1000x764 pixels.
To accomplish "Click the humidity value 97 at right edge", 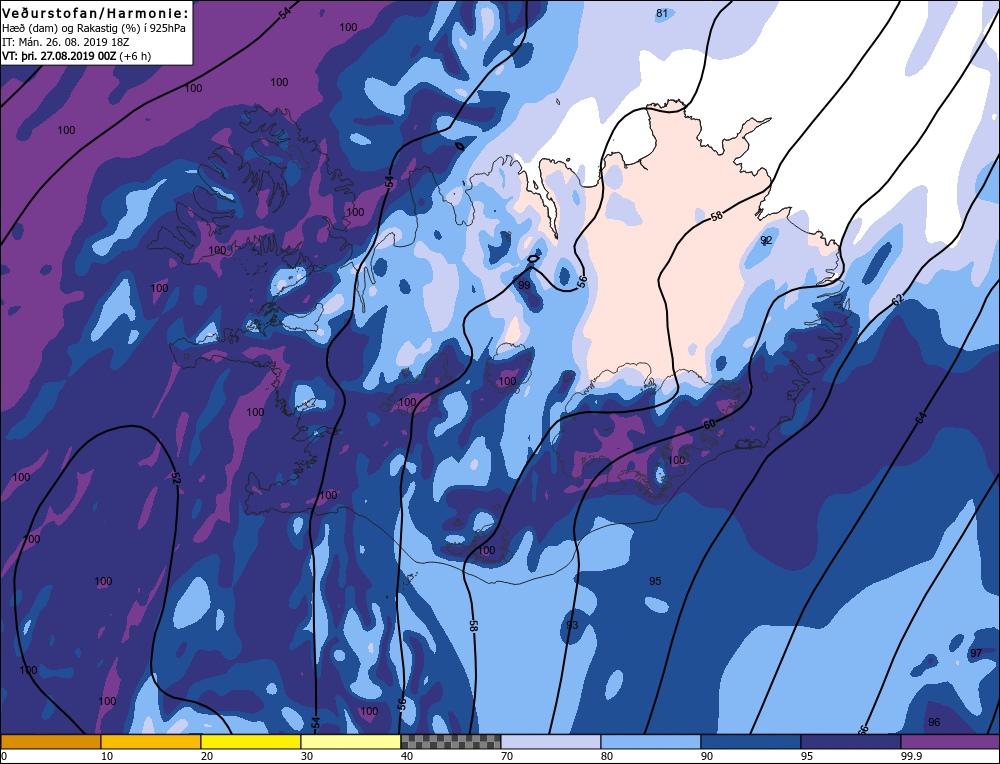I will coord(976,654).
